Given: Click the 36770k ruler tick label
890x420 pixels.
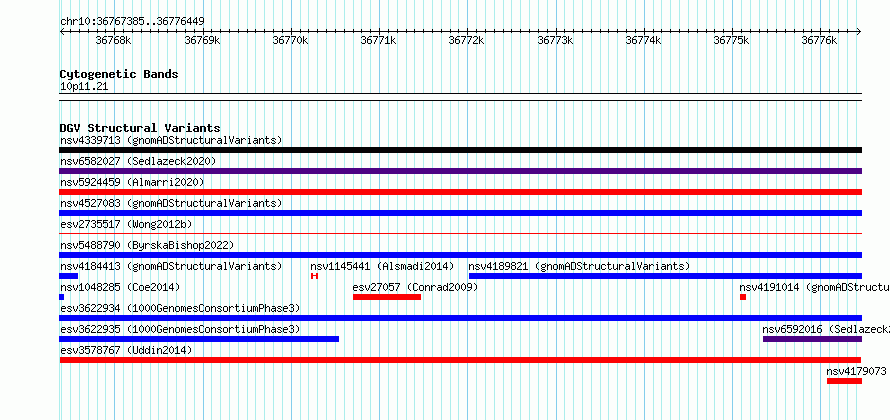Looking at the screenshot, I should tap(290, 40).
